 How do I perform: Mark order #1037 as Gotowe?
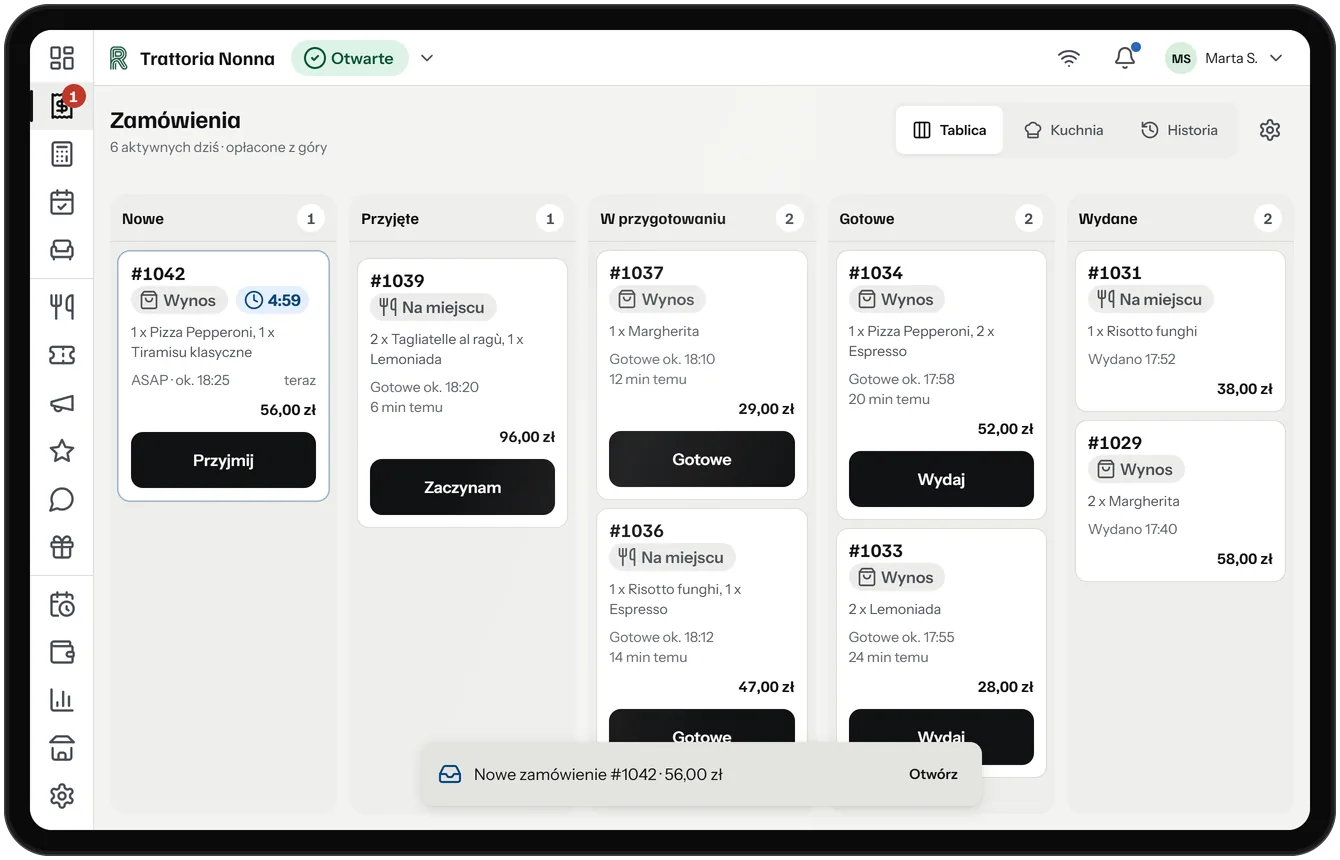click(702, 459)
